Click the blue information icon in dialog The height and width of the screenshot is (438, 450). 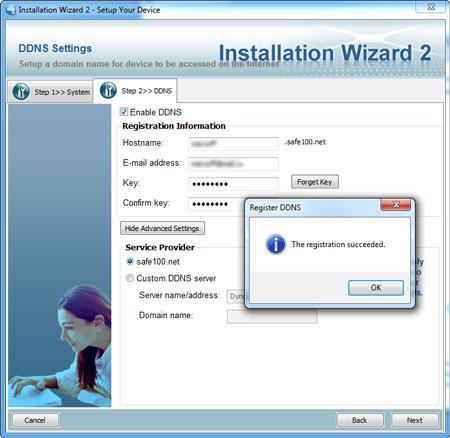coord(275,244)
